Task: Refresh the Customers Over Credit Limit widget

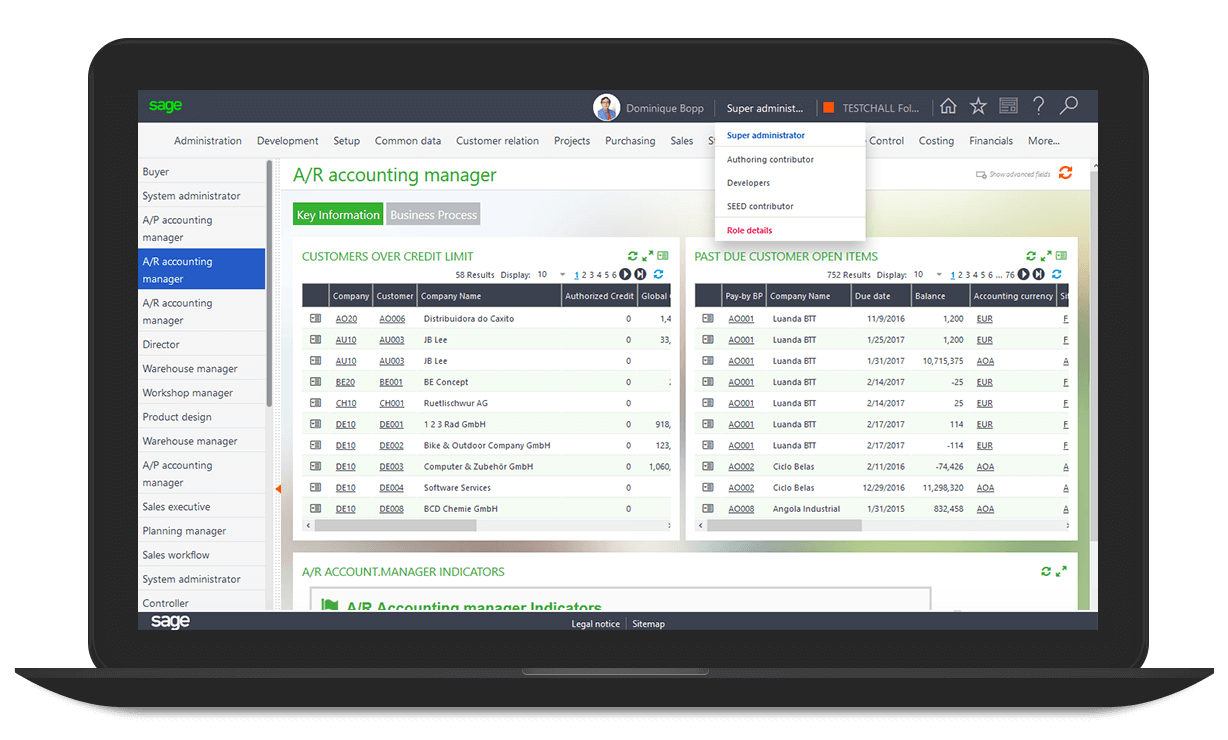Action: pyautogui.click(x=633, y=256)
